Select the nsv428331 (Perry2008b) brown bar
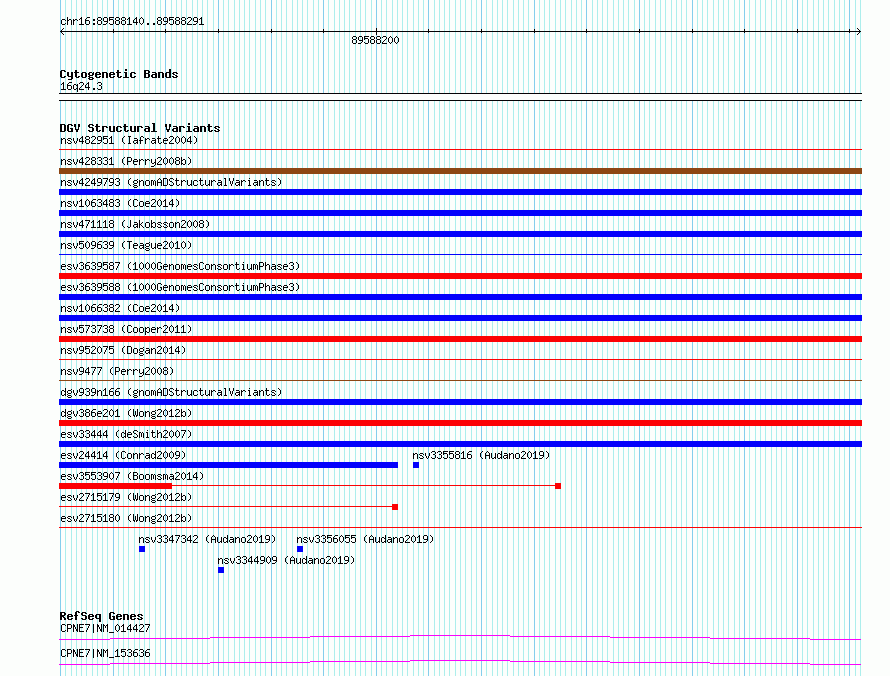Viewport: 890px width, 676px height. point(460,171)
